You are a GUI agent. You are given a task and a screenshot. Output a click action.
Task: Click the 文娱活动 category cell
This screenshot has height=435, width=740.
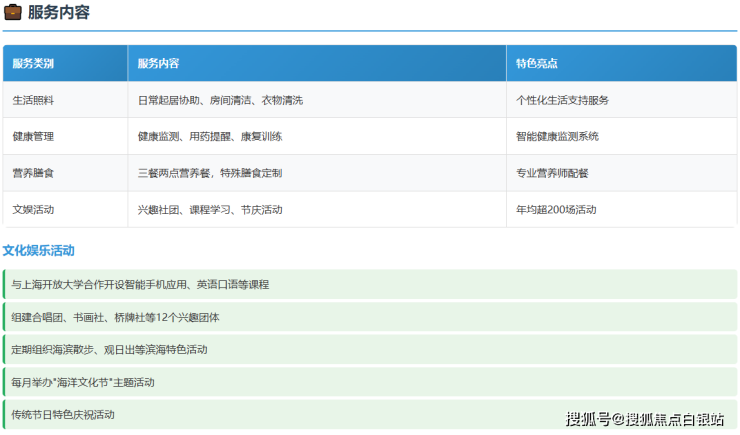33,210
